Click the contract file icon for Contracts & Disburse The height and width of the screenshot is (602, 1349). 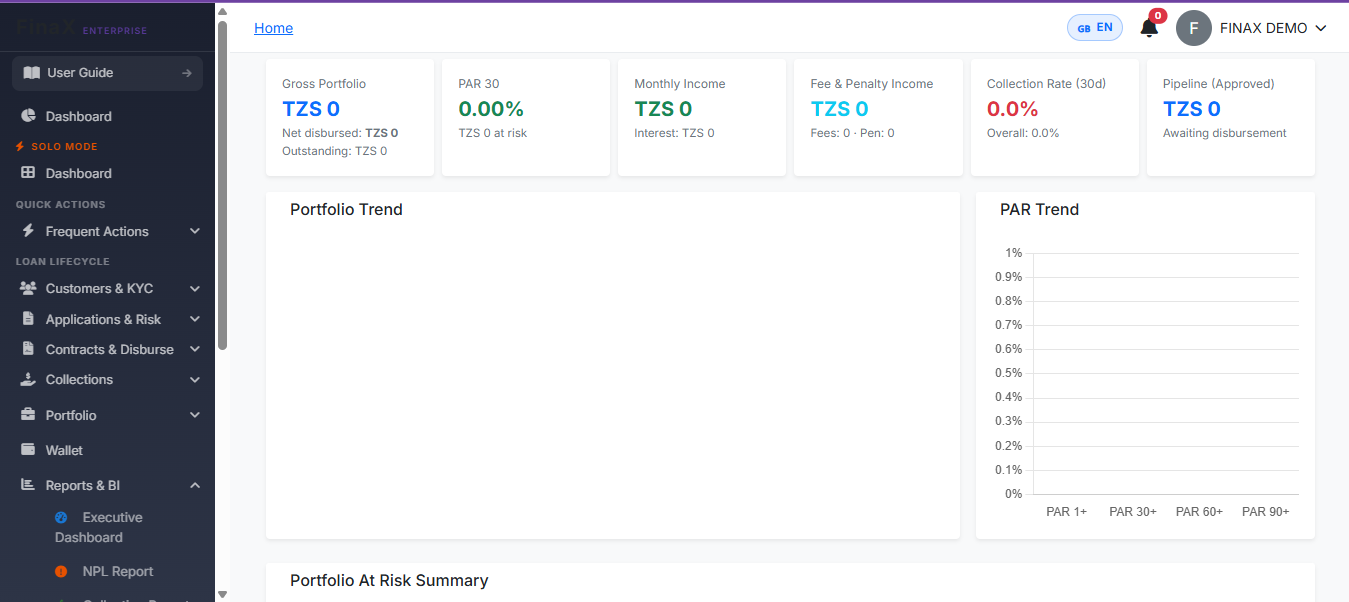[29, 349]
